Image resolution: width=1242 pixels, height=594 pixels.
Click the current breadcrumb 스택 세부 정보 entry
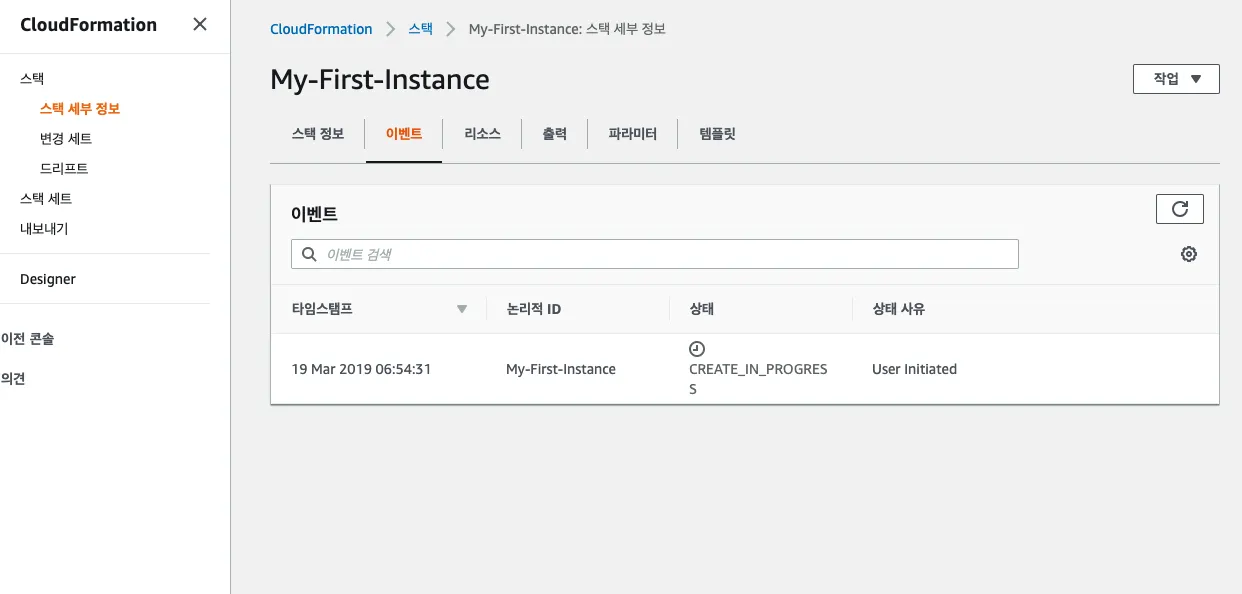567,29
